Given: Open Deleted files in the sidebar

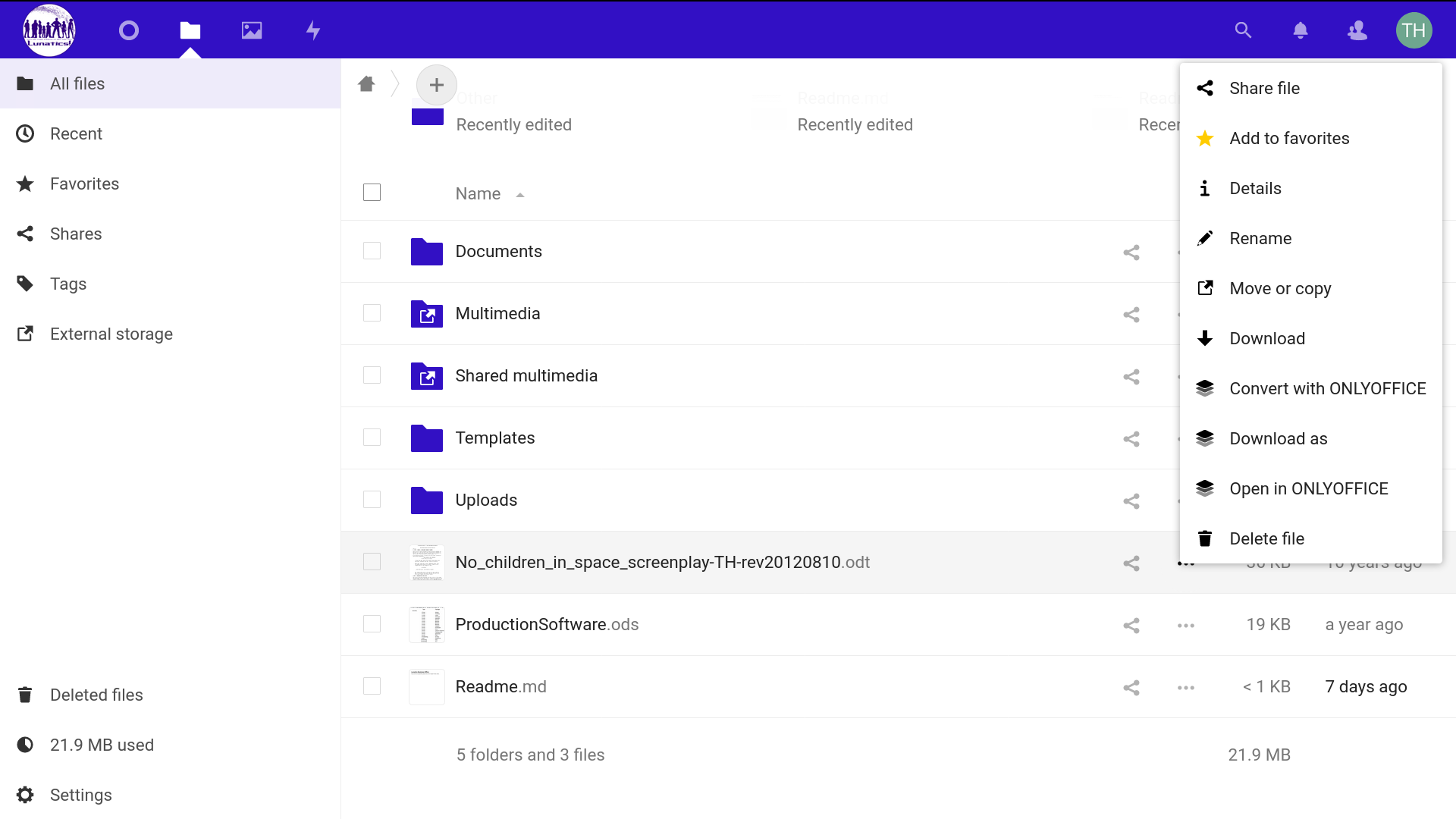Looking at the screenshot, I should pos(96,695).
